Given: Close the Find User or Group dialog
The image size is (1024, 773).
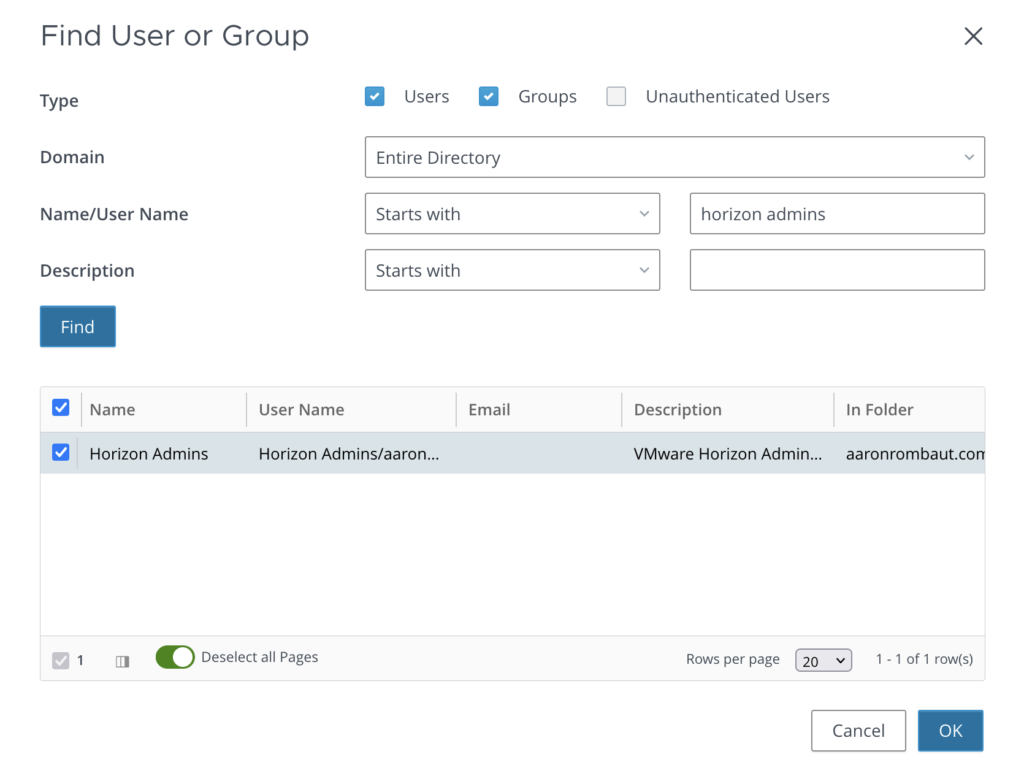Looking at the screenshot, I should [x=973, y=37].
